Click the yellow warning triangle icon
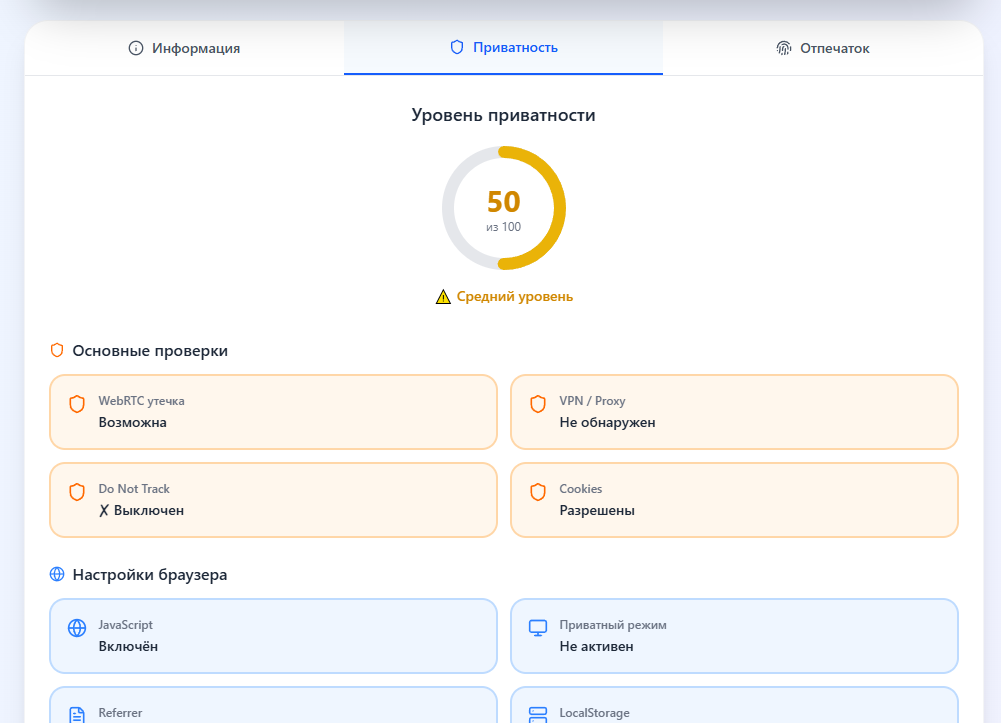1001x723 pixels. coord(443,297)
